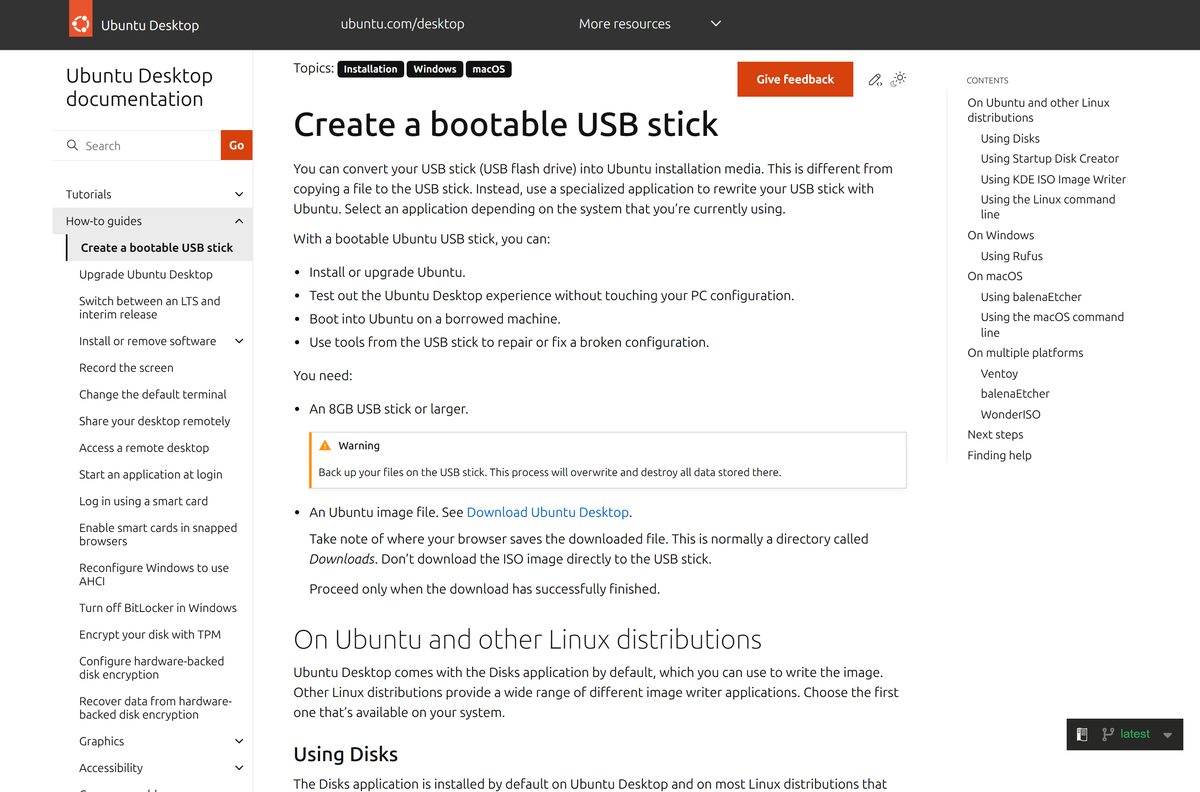Open Upgrade Ubuntu Desktop guide
This screenshot has width=1200, height=792.
[x=146, y=274]
